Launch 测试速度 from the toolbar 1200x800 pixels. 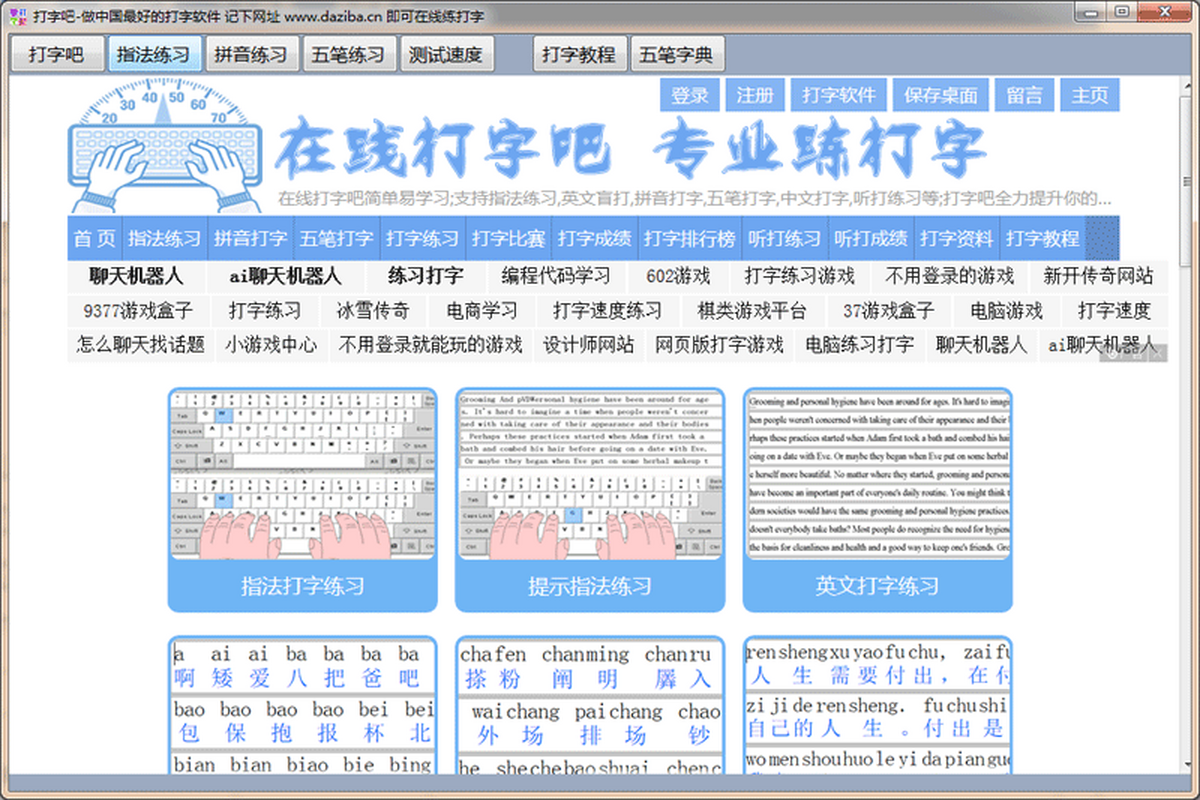tap(446, 55)
